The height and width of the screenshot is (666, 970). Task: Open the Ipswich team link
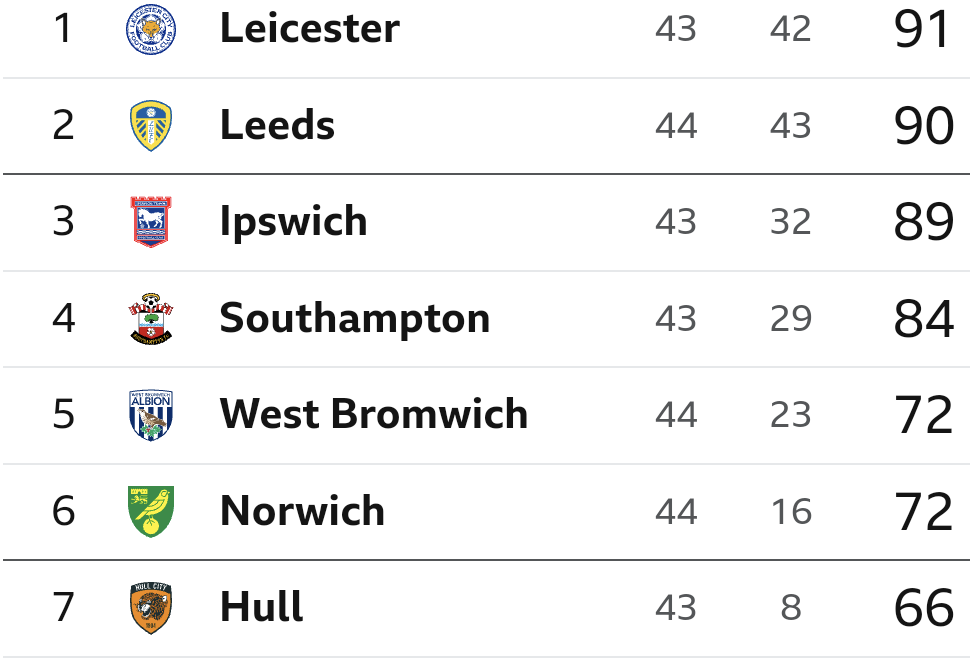coord(294,223)
